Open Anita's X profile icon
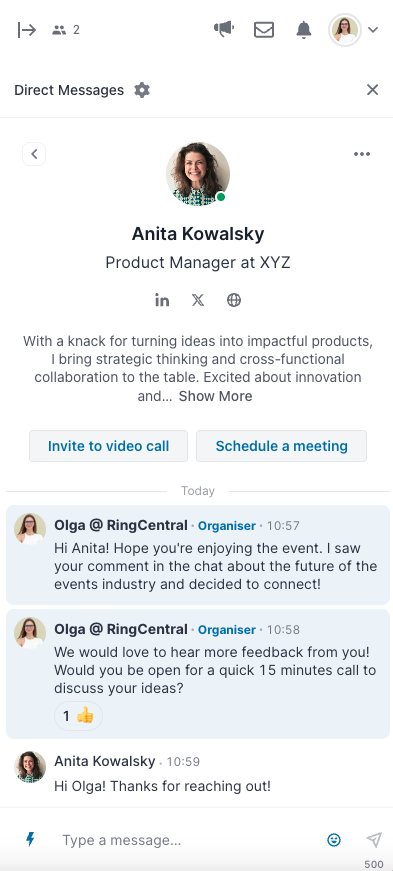393x871 pixels. tap(198, 301)
